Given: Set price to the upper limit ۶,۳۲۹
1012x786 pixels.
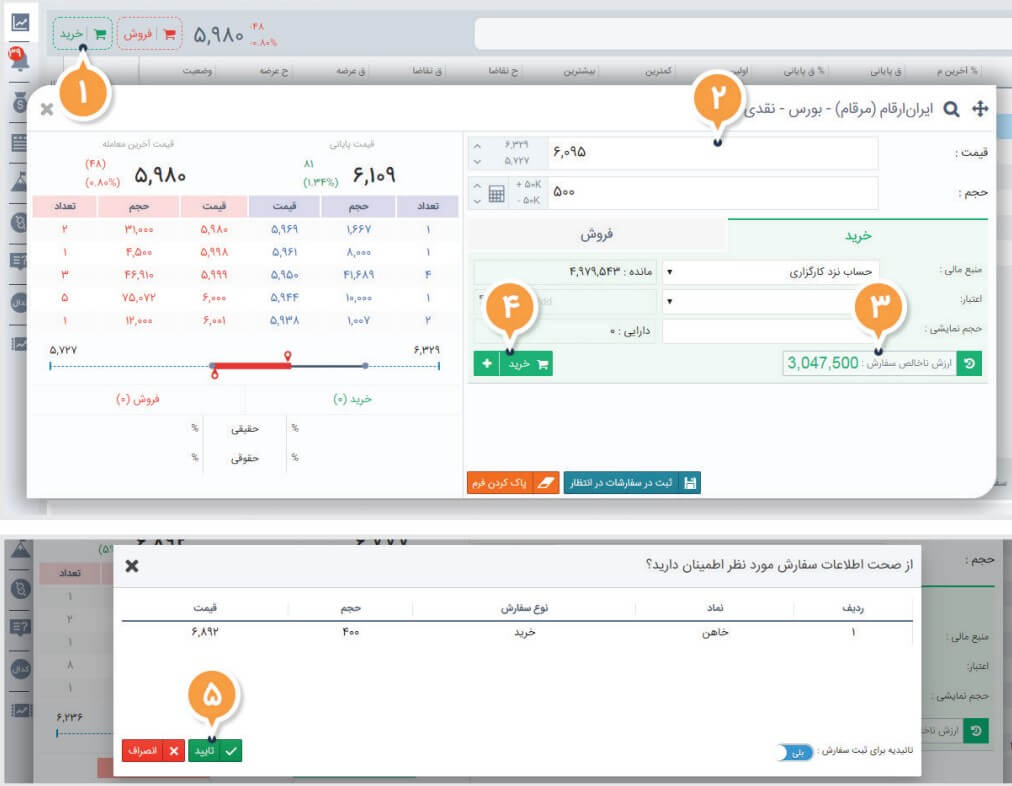Looking at the screenshot, I should [x=516, y=145].
